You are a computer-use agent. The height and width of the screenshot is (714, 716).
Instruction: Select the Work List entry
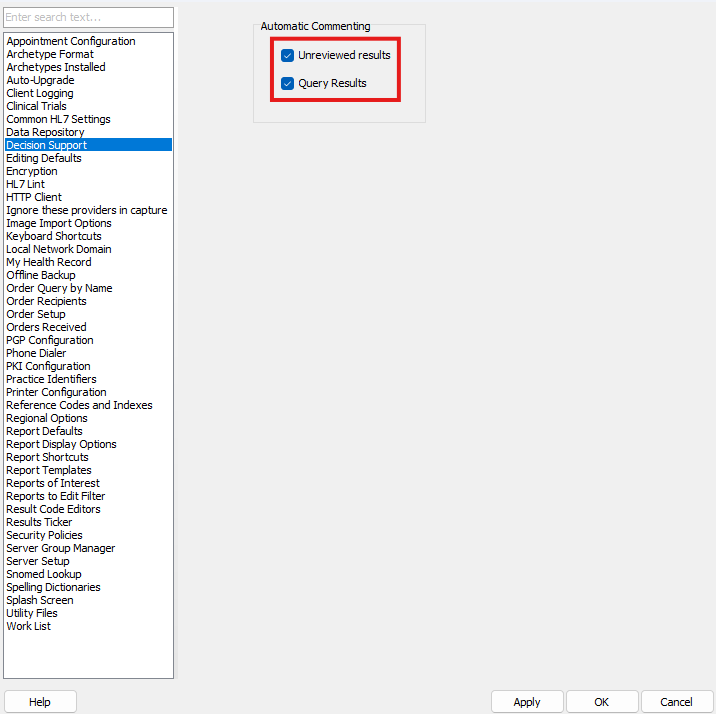pyautogui.click(x=29, y=626)
